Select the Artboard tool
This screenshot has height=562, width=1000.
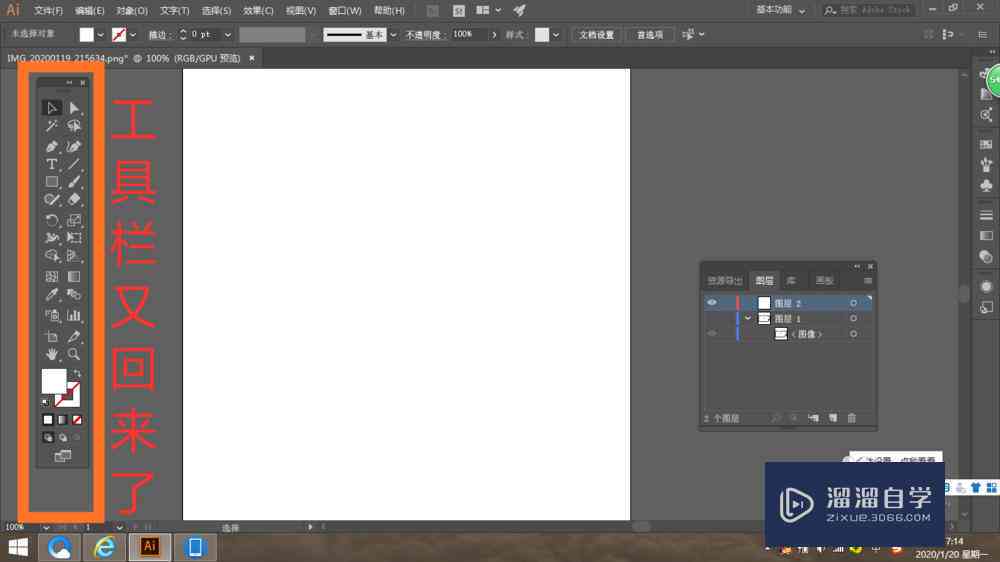pos(52,336)
